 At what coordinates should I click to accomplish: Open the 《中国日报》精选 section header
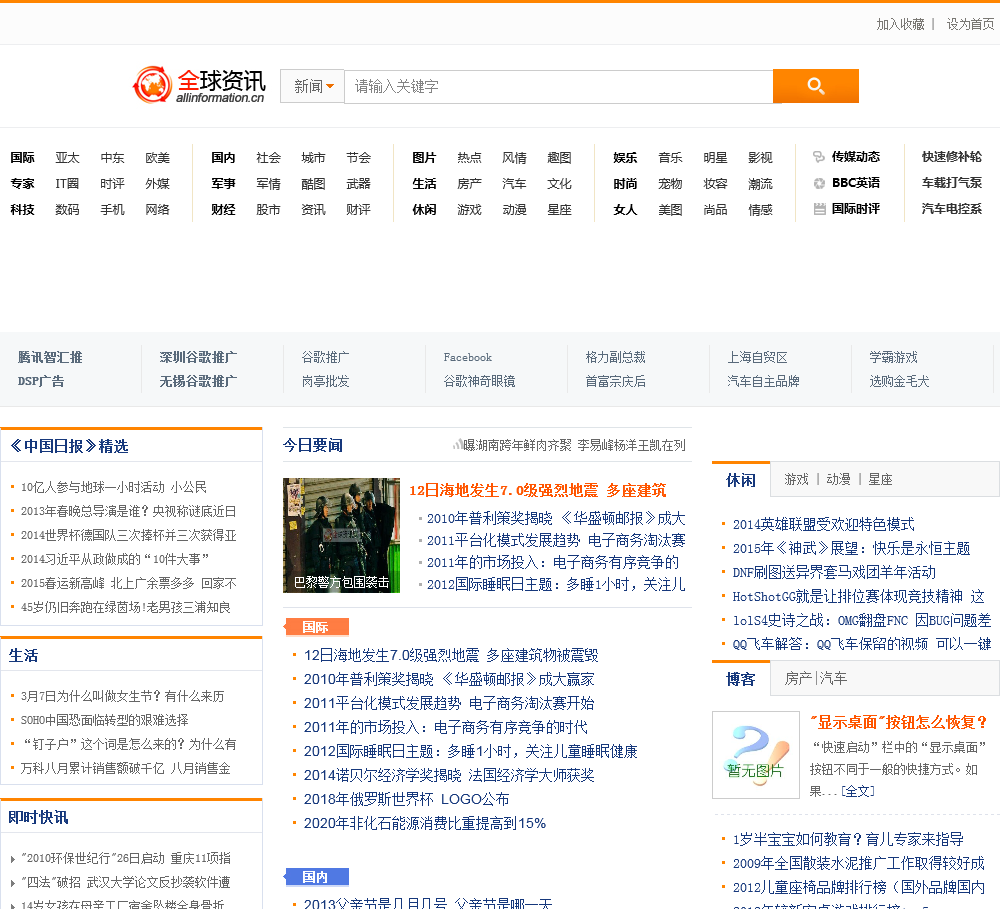coord(70,446)
